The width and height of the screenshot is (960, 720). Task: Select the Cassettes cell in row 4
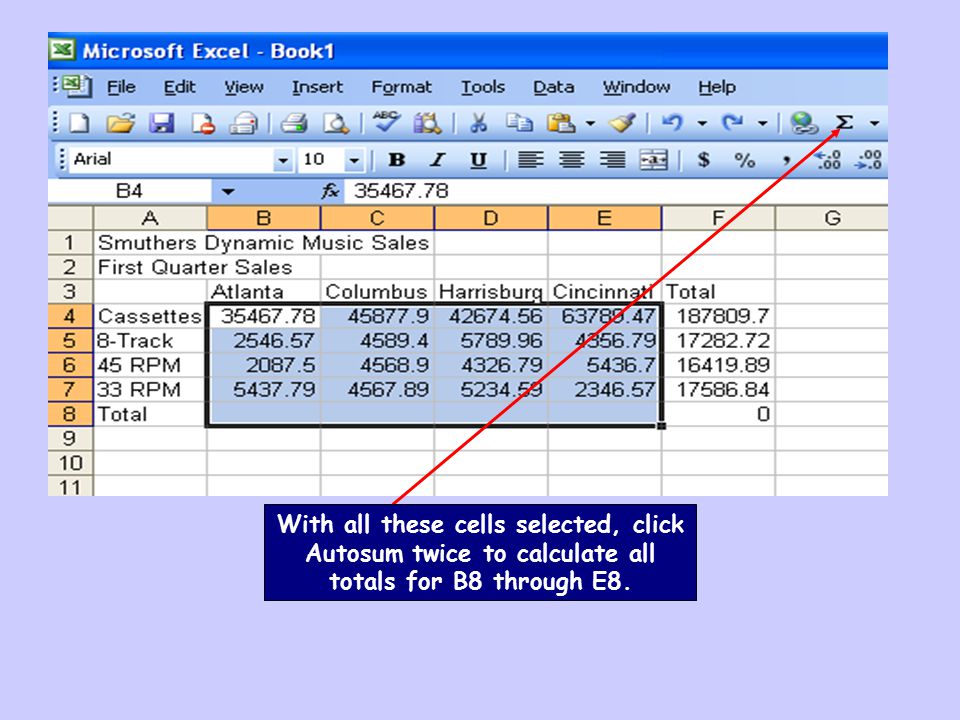tap(150, 316)
